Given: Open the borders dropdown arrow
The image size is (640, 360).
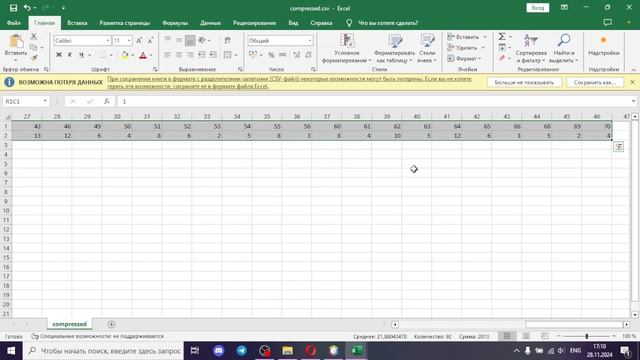Looking at the screenshot, I should click(x=111, y=55).
